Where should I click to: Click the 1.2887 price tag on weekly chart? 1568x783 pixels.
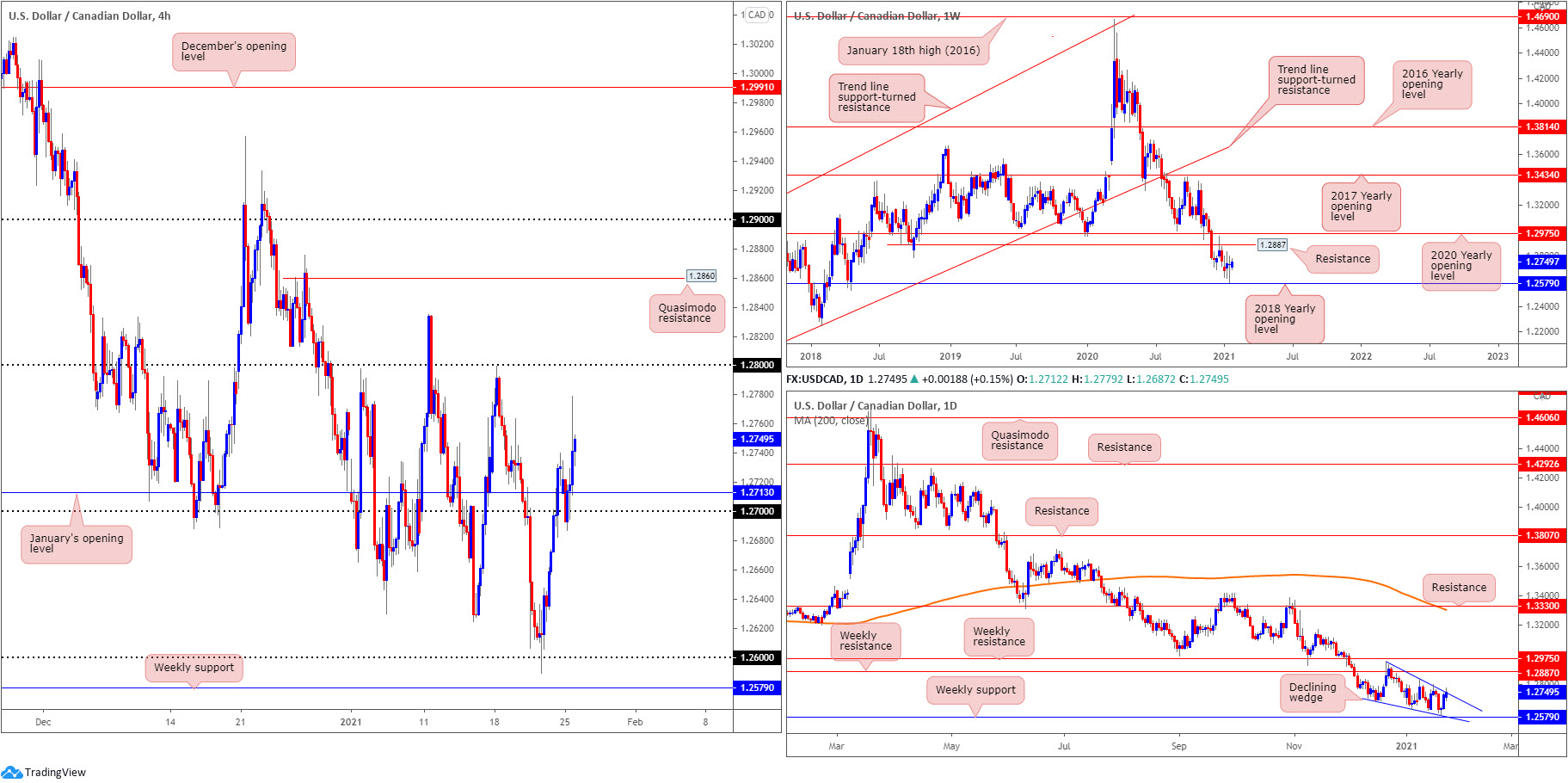coord(1273,245)
